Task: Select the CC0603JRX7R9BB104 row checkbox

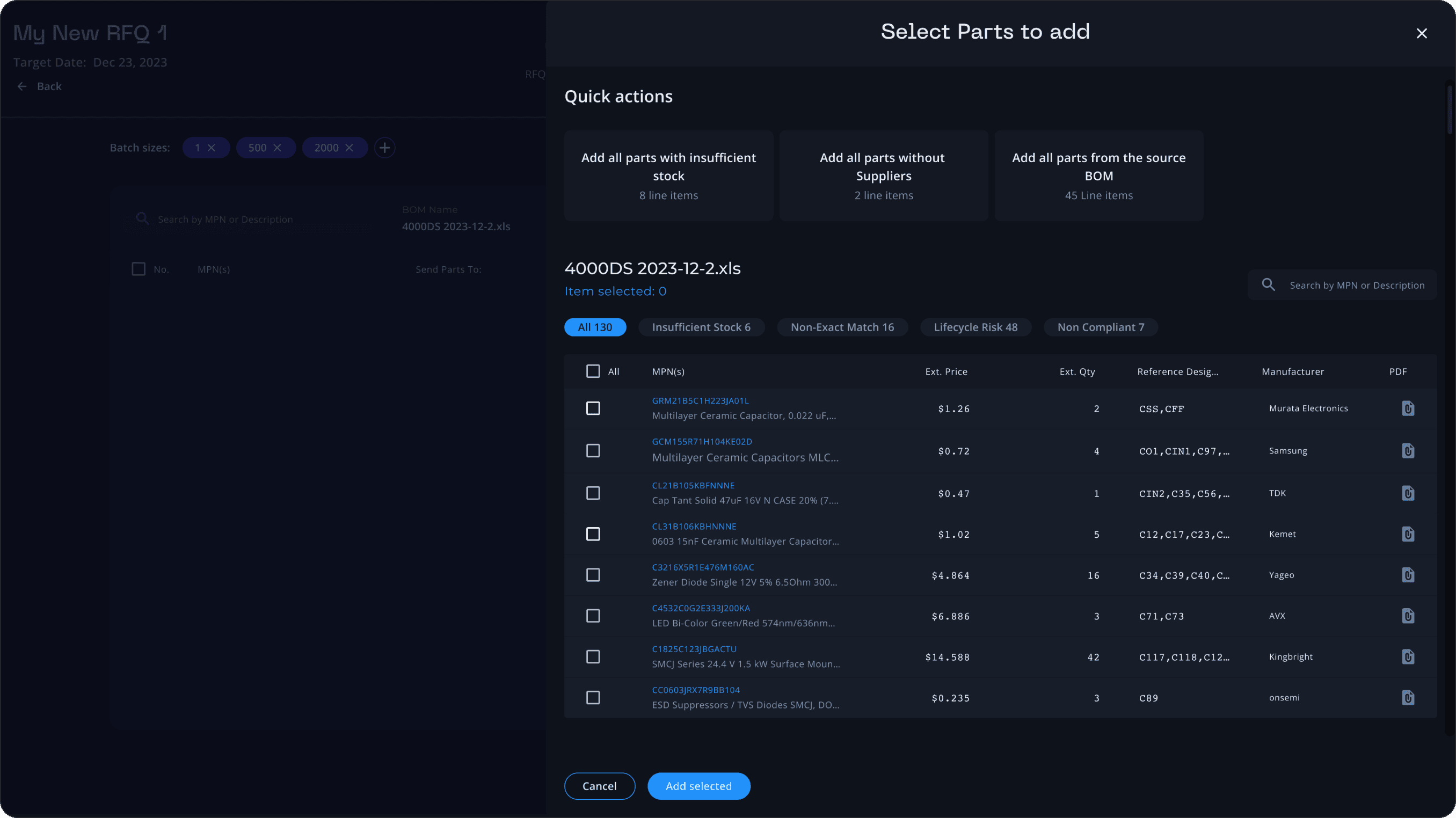Action: 593,698
